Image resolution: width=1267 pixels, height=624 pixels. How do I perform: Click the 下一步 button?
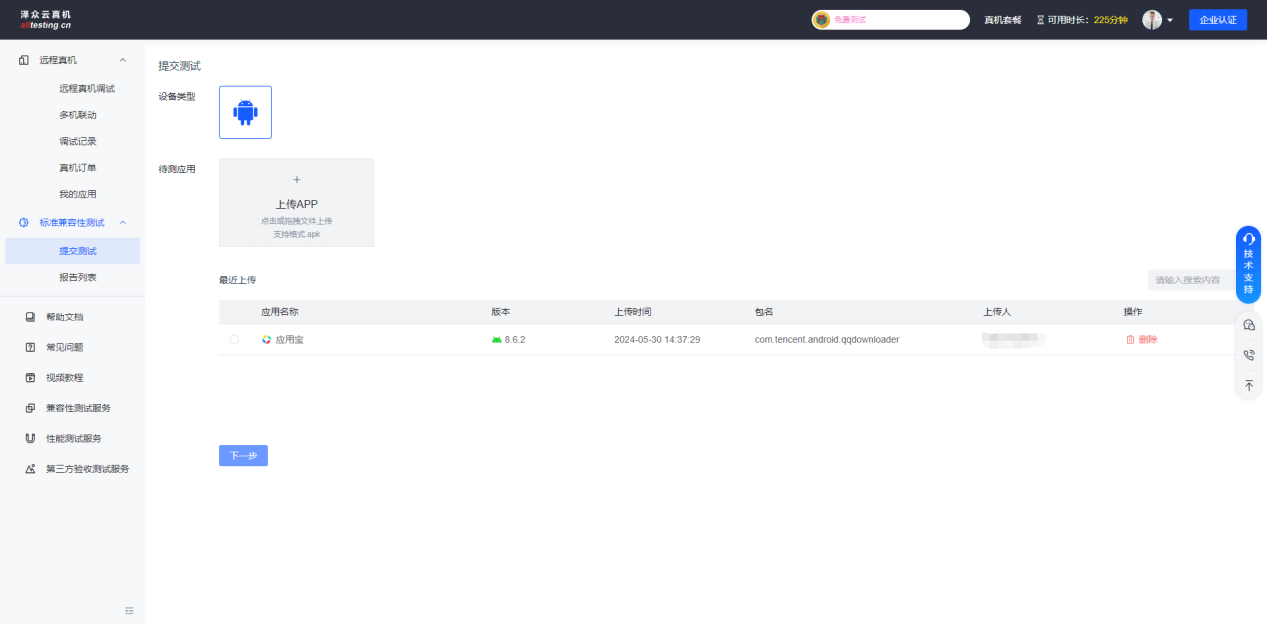click(243, 456)
